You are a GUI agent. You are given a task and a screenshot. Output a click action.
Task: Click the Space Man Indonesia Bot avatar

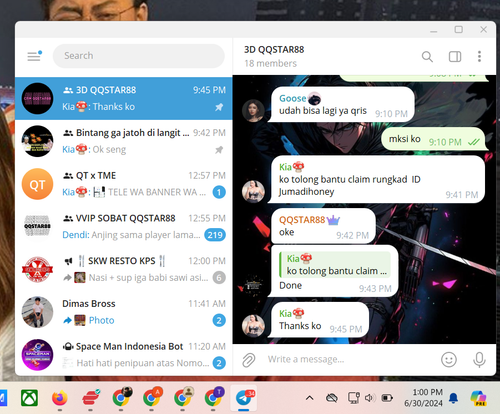tap(37, 355)
